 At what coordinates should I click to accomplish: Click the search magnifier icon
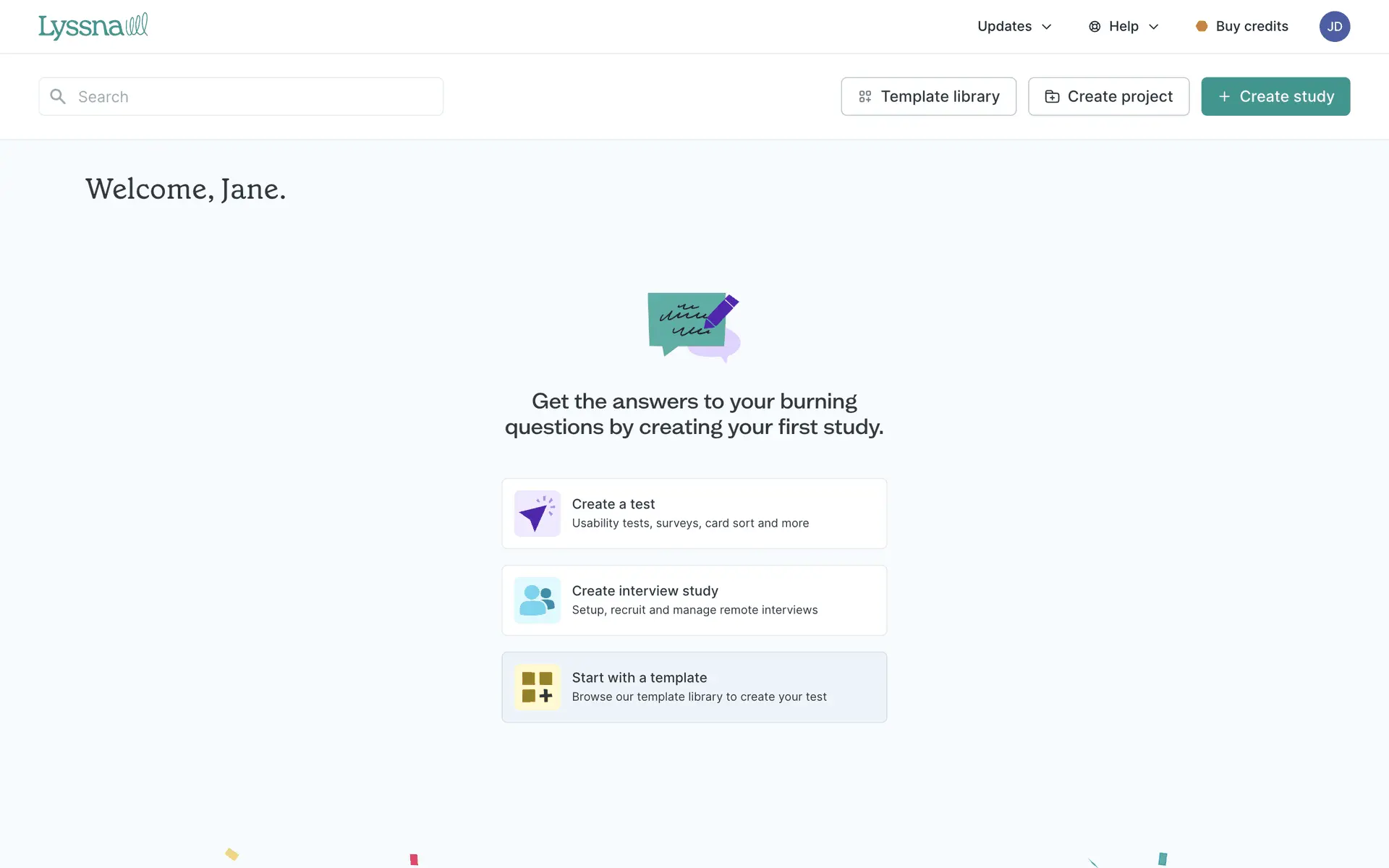coord(58,96)
